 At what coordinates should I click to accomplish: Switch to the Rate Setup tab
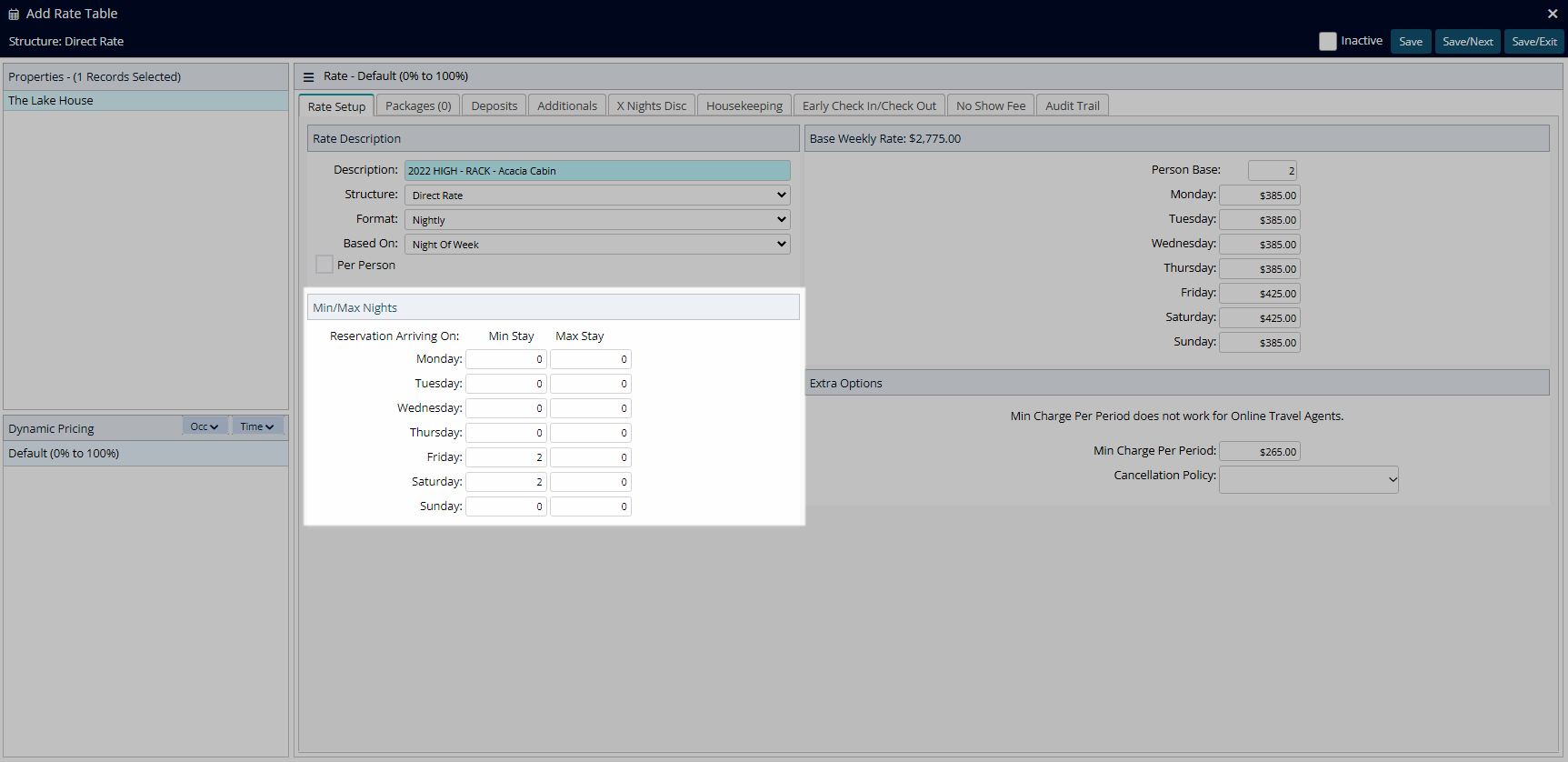336,106
